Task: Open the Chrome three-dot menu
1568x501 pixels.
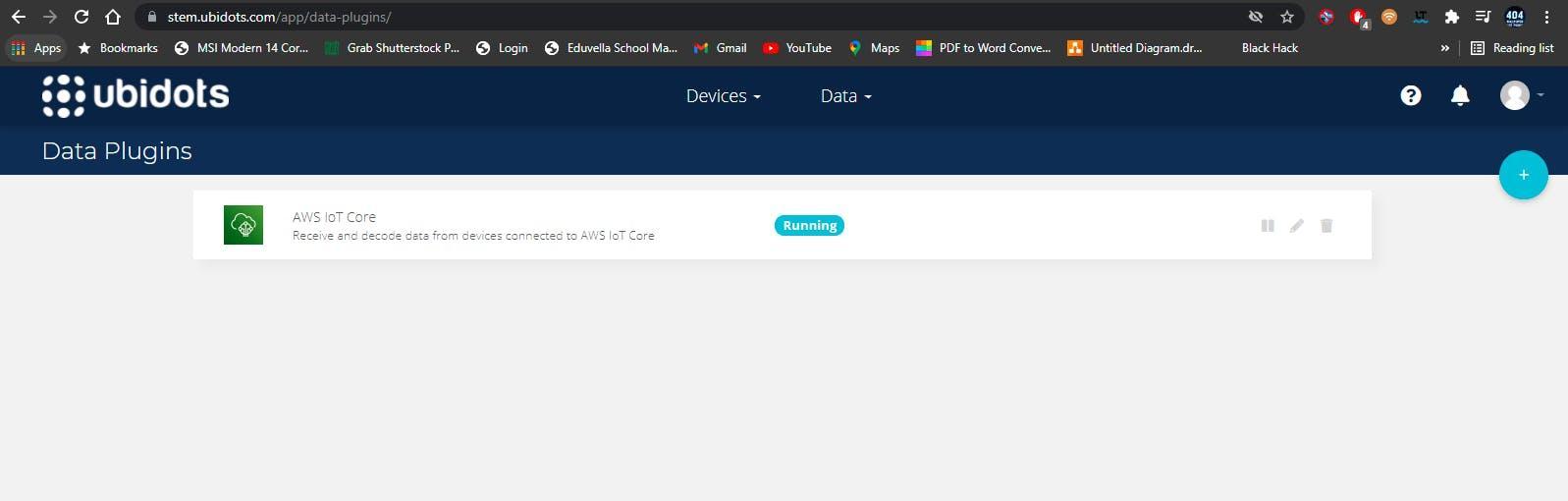Action: [1546, 17]
